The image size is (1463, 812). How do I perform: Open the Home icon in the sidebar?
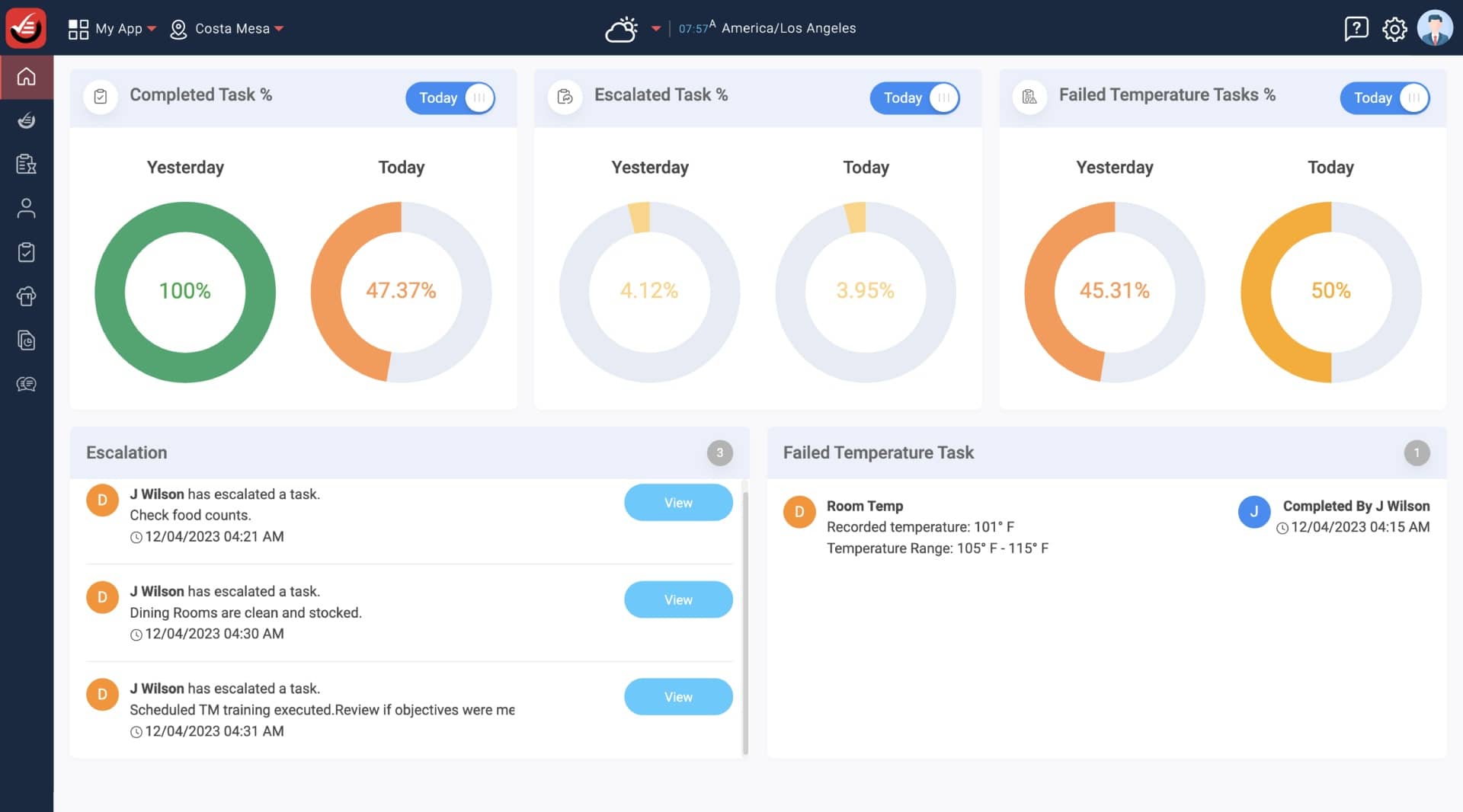27,77
